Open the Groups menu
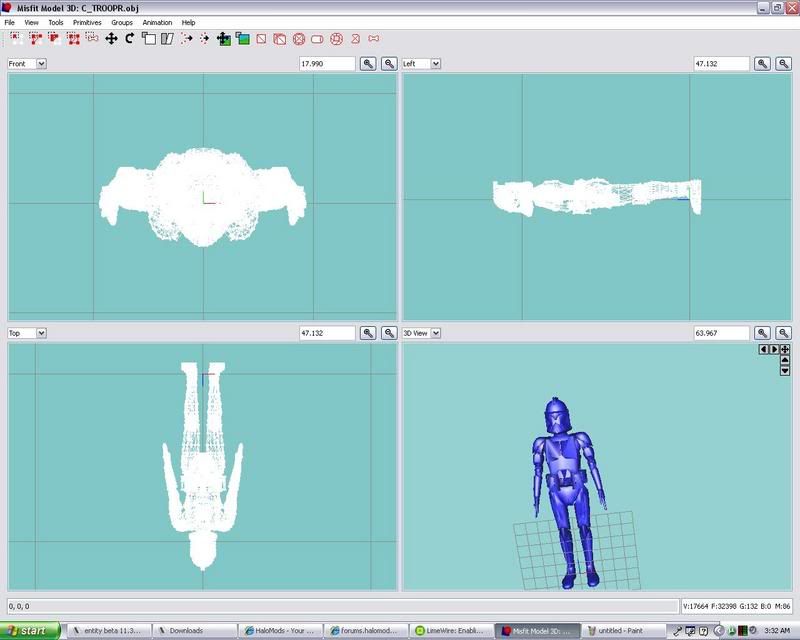The width and height of the screenshot is (800, 640). click(x=122, y=22)
